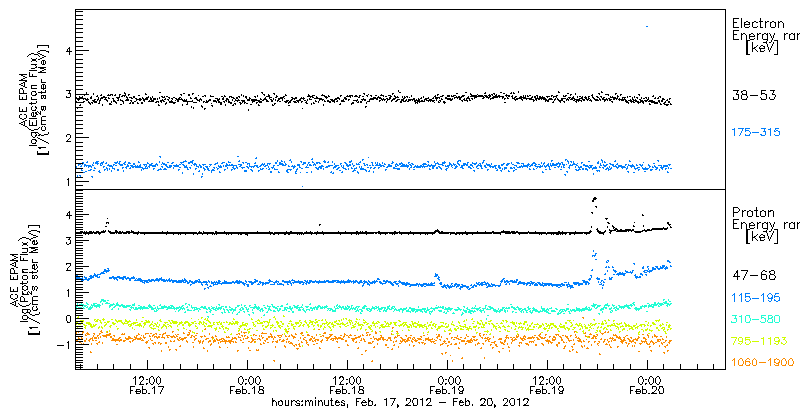Click the '−1' tick in the proton panel
The image size is (800, 410).
(x=63, y=345)
